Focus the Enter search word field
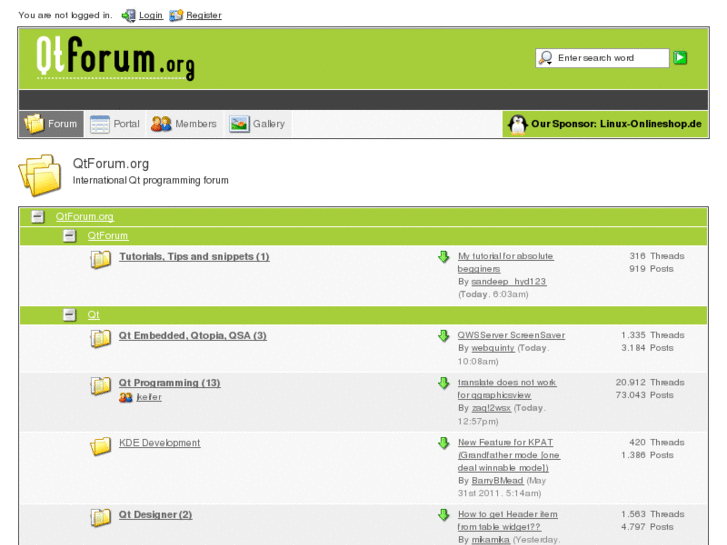The height and width of the screenshot is (545, 727). [x=602, y=58]
